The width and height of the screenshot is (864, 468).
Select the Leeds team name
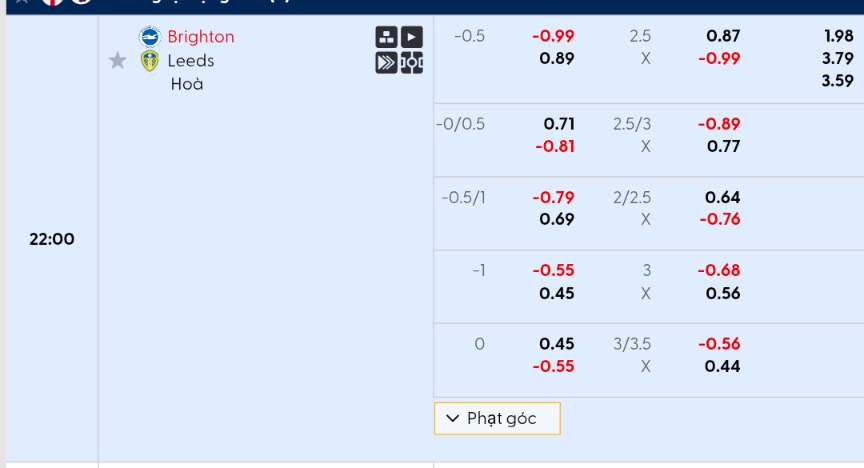click(x=190, y=61)
